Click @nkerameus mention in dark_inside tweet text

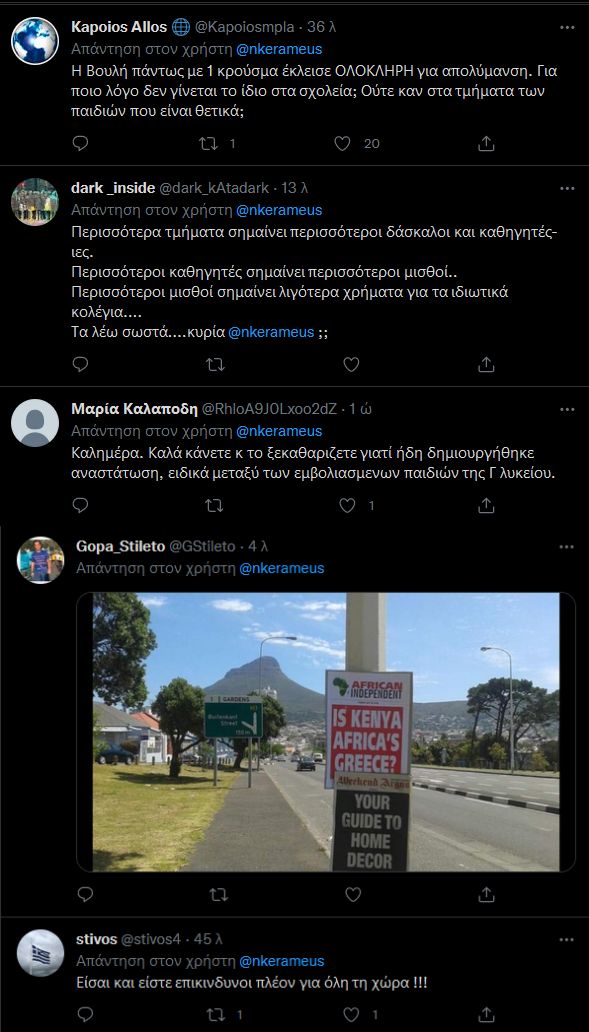pyautogui.click(x=271, y=332)
